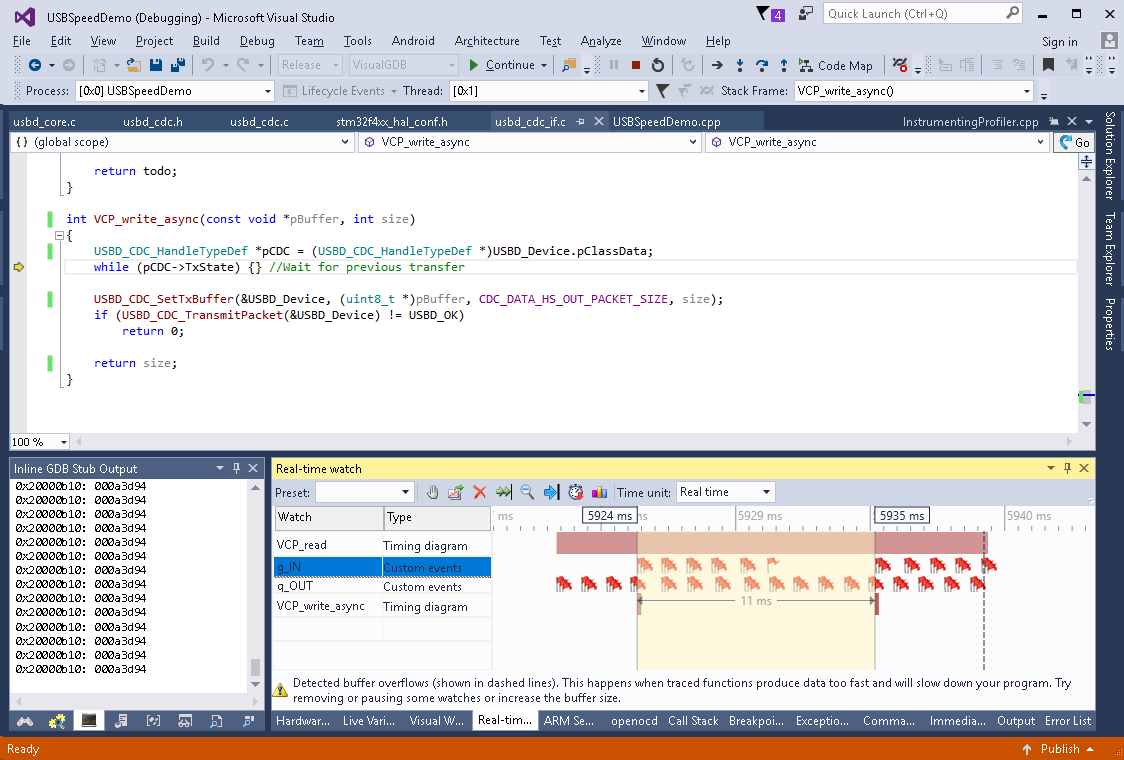Click the Show Next Statement arrow icon
This screenshot has height=760, width=1124.
pyautogui.click(x=717, y=65)
